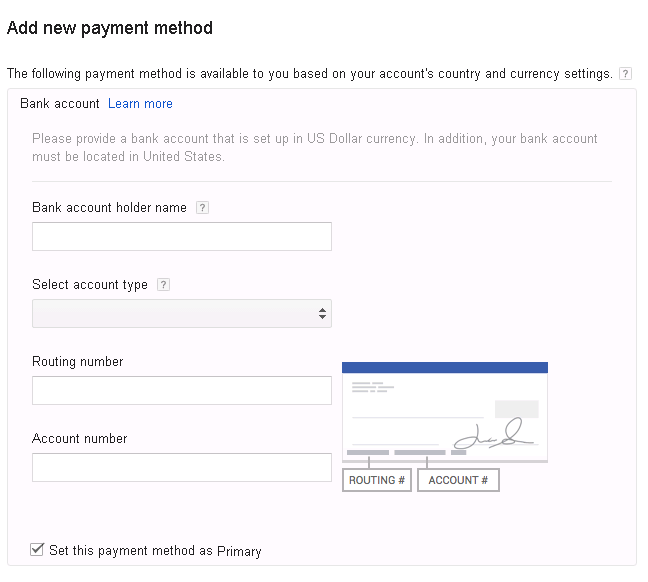Click the Bank account section label
Screen dimensions: 648x582
[x=60, y=103]
